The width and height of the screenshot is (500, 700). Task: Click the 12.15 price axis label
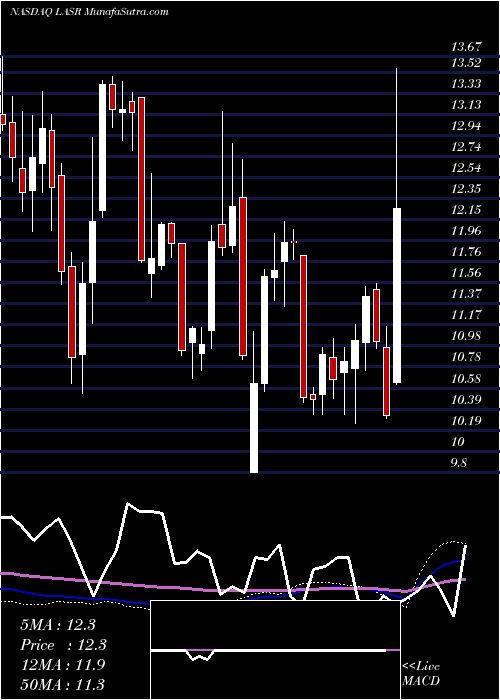(467, 210)
